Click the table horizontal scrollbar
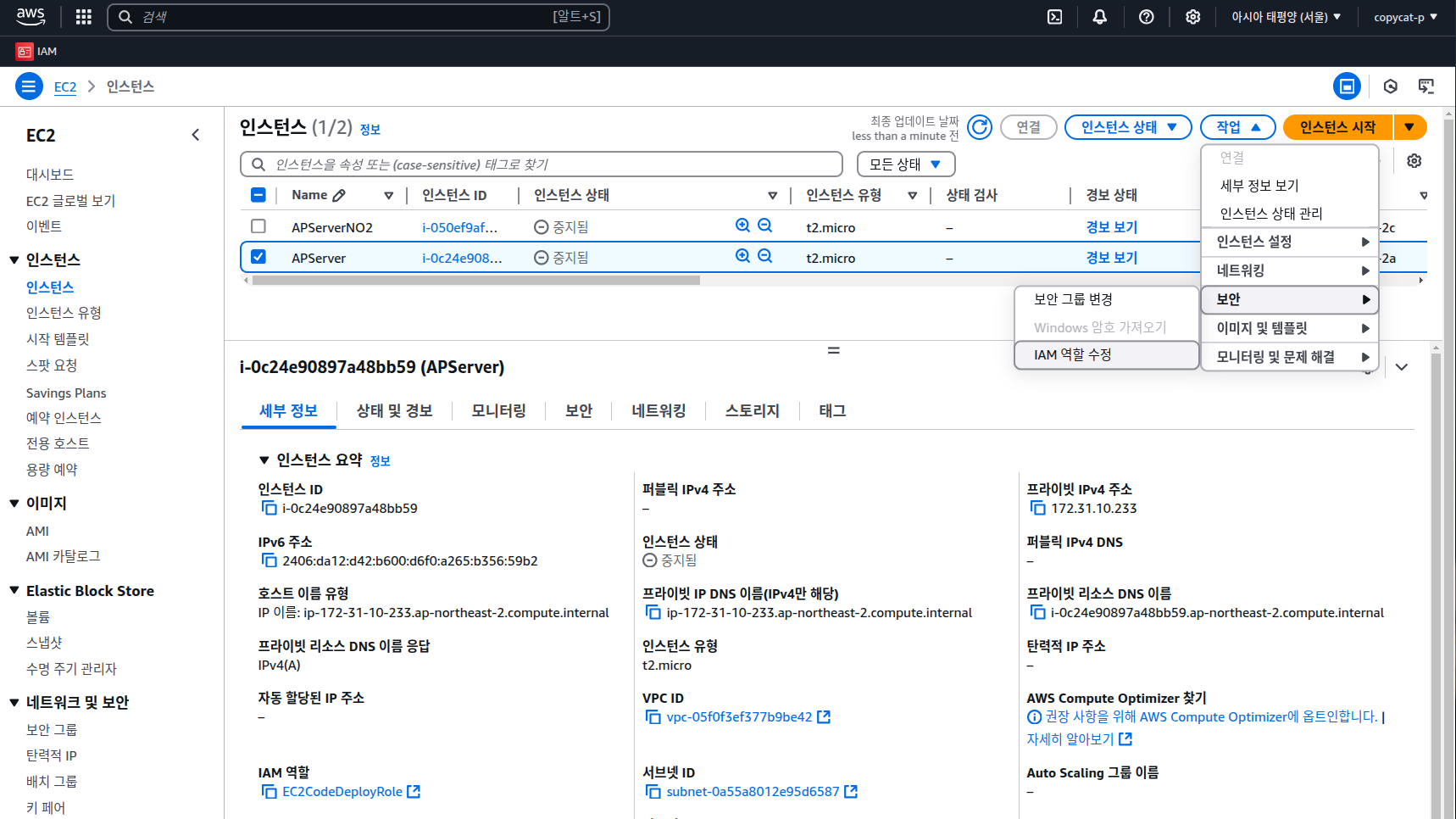This screenshot has height=819, width=1456. (475, 280)
